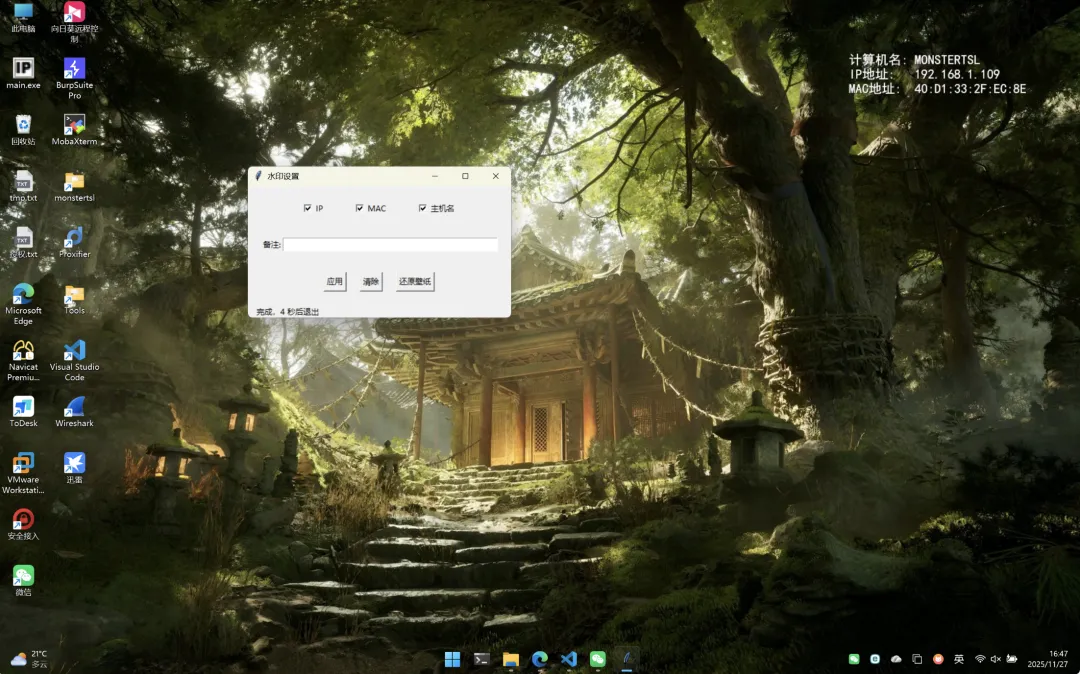This screenshot has height=674, width=1080.
Task: Open File Explorer from the taskbar
Action: (510, 659)
